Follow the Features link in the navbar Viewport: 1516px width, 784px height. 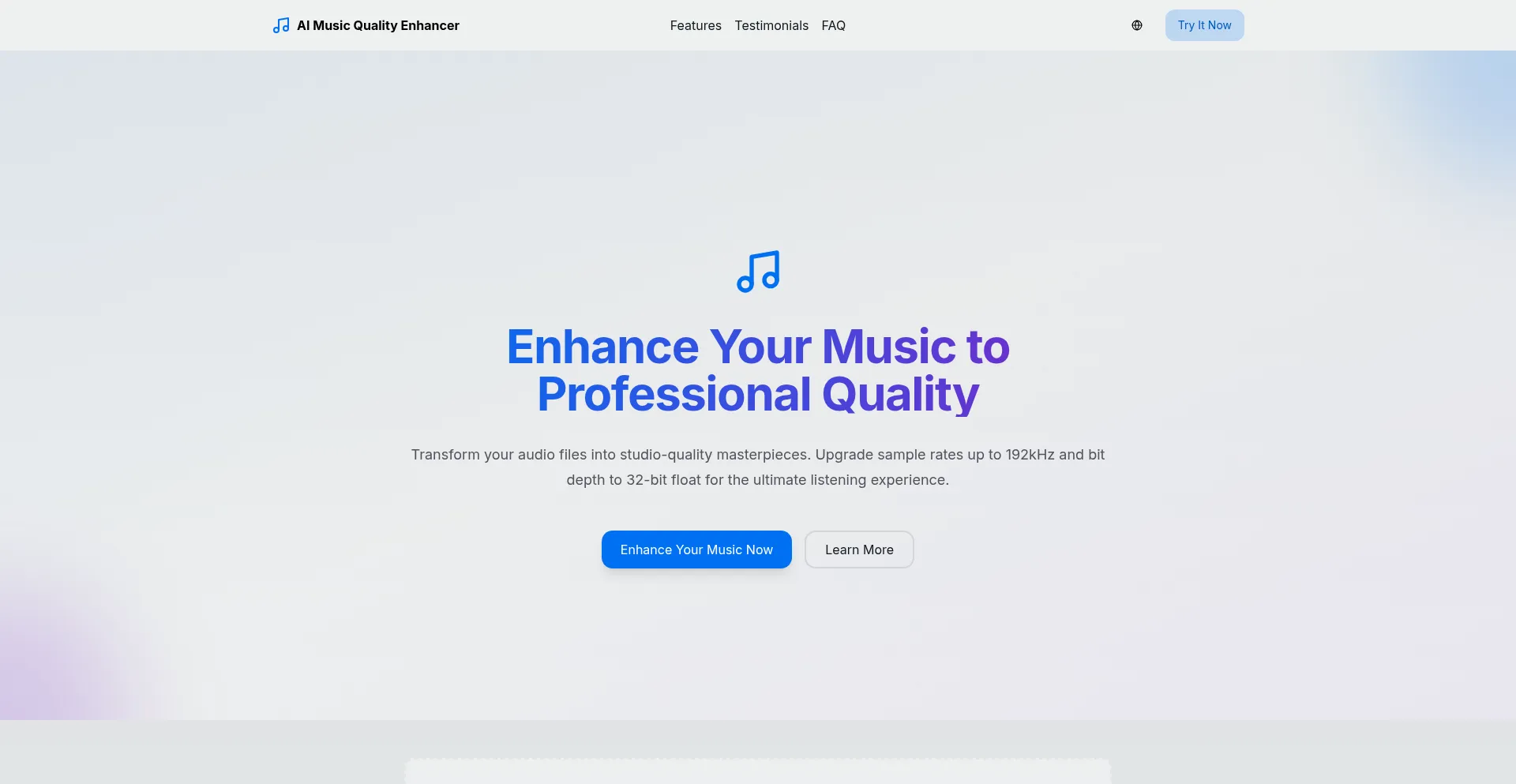(696, 25)
